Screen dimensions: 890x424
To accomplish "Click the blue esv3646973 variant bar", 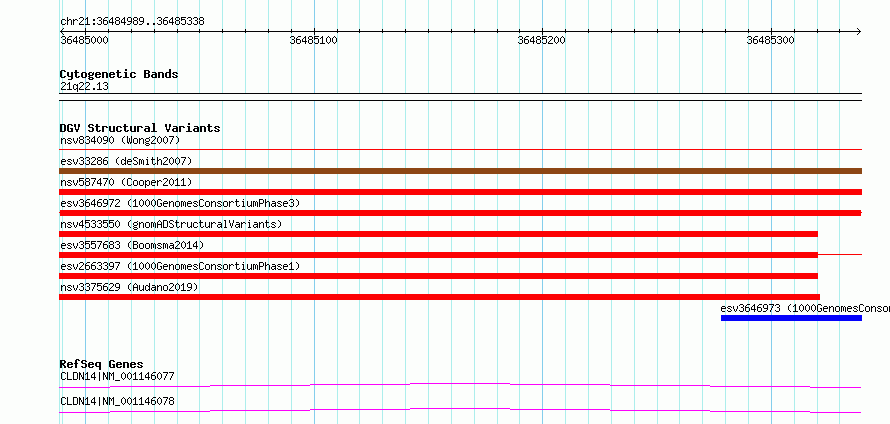I will pyautogui.click(x=791, y=318).
